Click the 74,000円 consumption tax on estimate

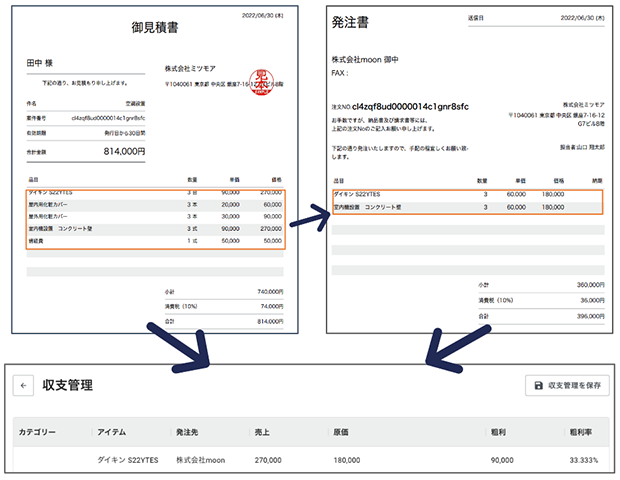[x=272, y=306]
